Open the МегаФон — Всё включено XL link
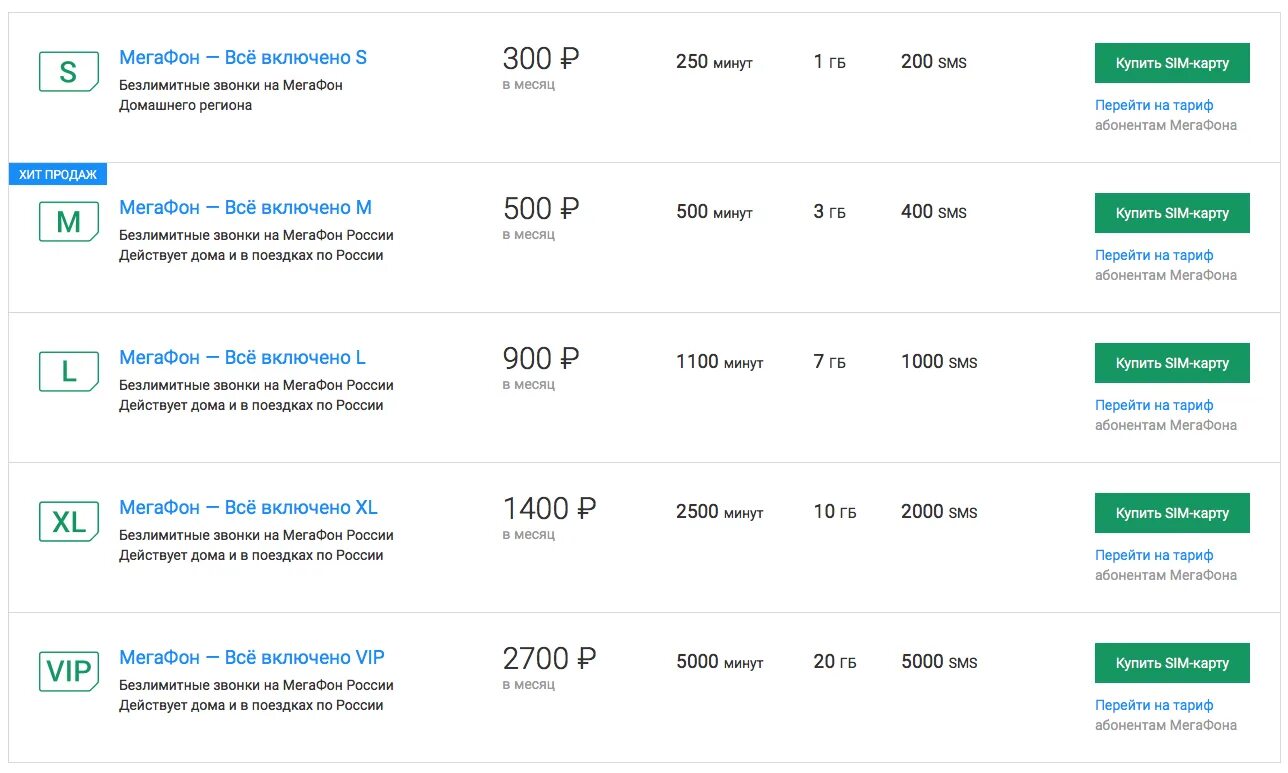The image size is (1288, 773). click(248, 508)
